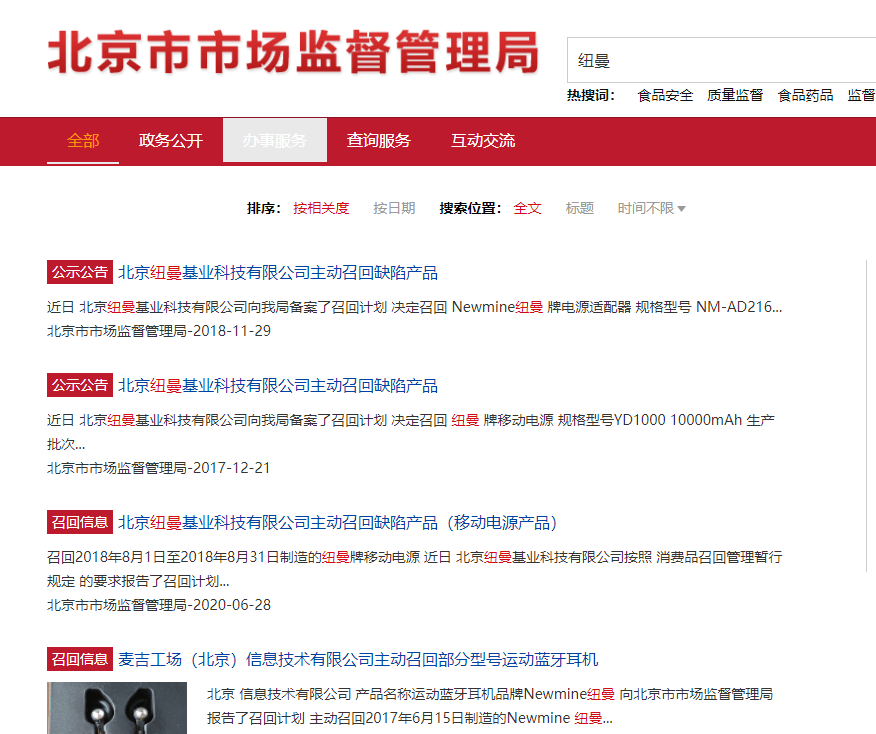Click 公示公告 tag of the 2017-12-21 result

pyautogui.click(x=80, y=385)
